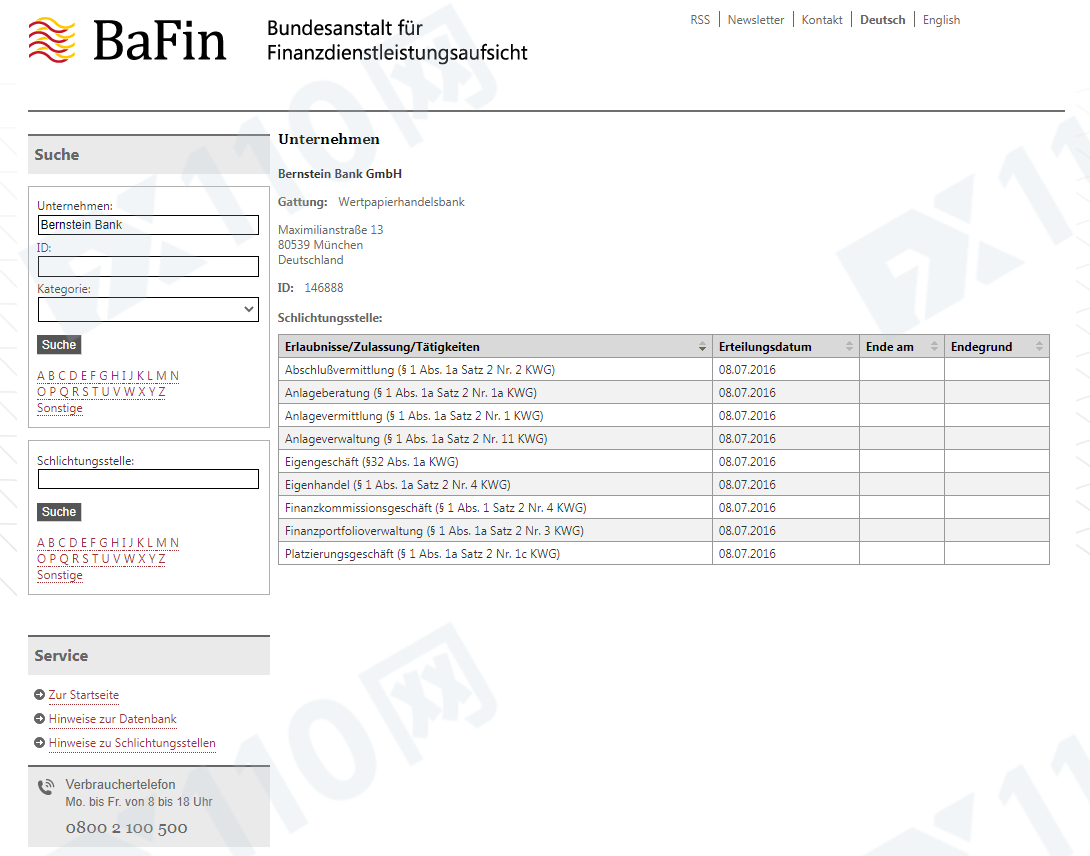Click letter W in Schlichtungsstelle alphabet list
This screenshot has width=1090, height=856.
[x=129, y=559]
